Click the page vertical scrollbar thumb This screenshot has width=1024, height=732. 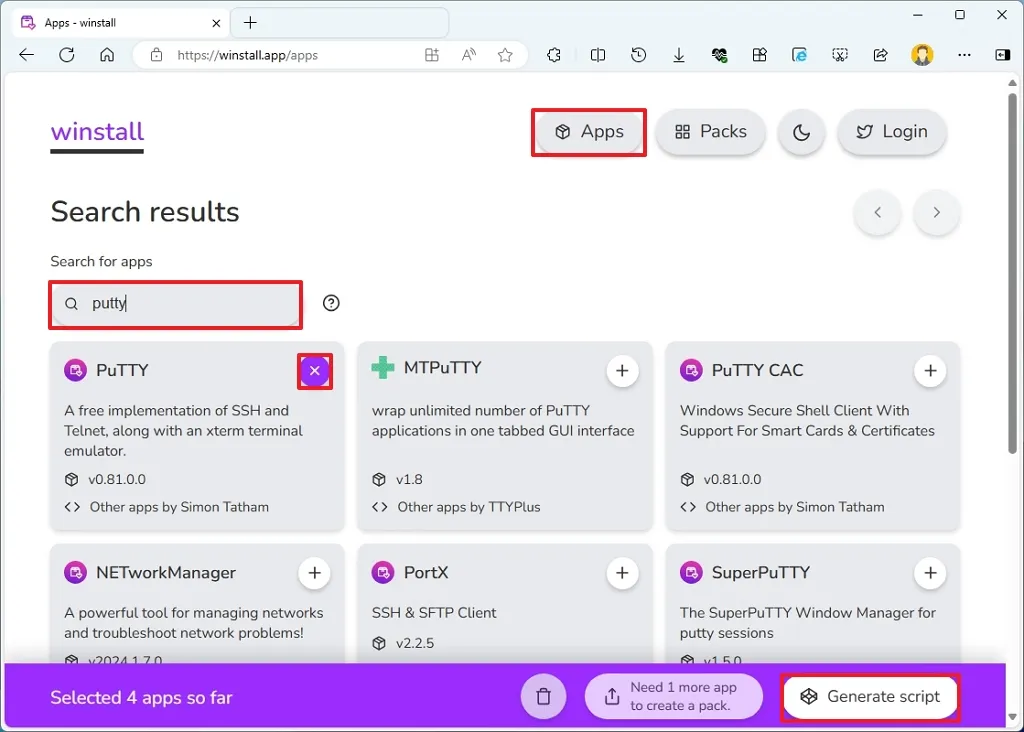click(1012, 272)
